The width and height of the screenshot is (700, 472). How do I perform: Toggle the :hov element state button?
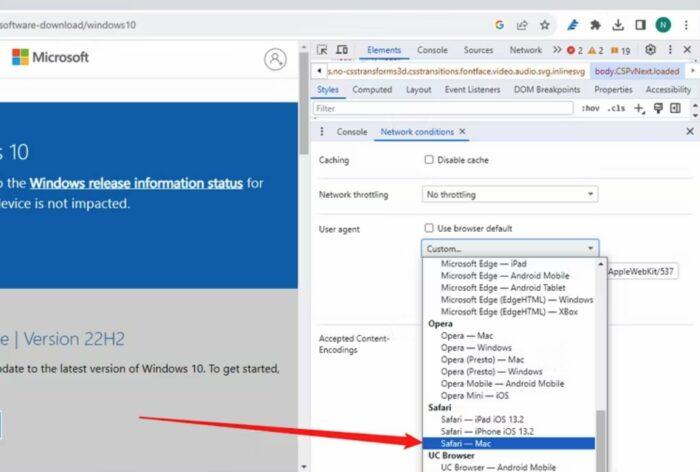tap(591, 108)
